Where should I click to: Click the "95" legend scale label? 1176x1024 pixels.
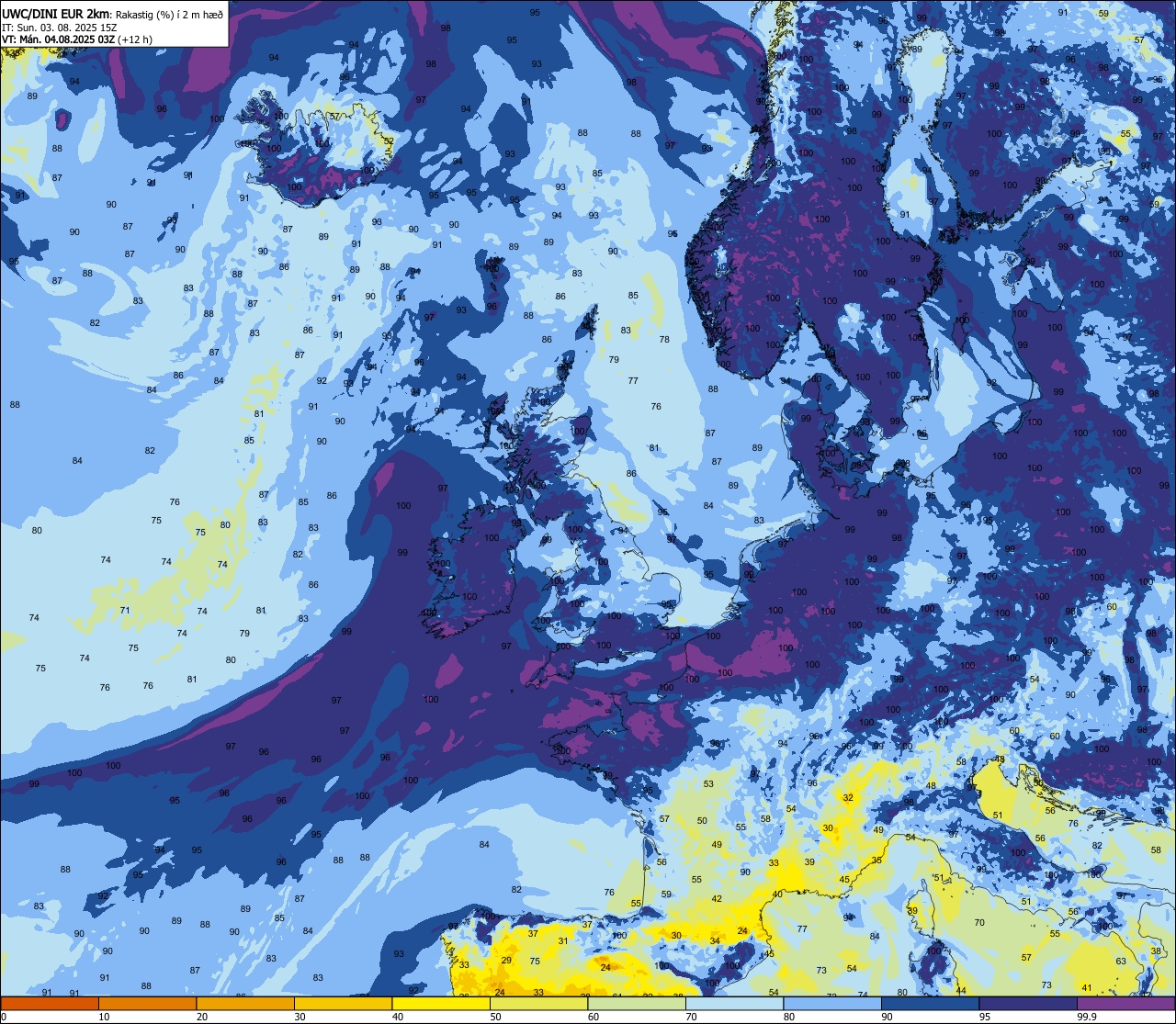coord(985,1017)
